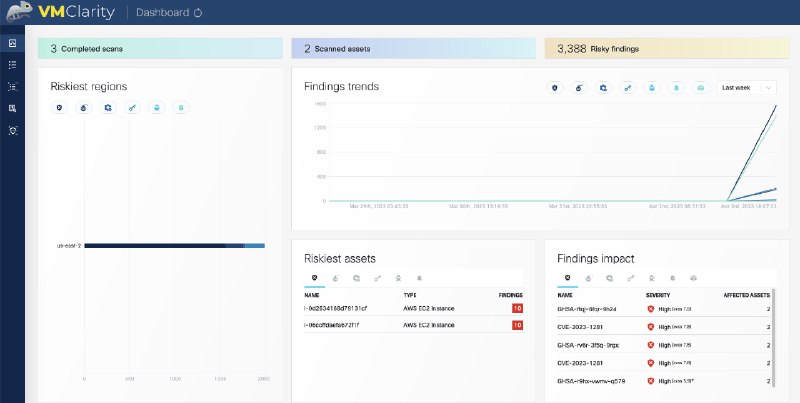
Task: Open the second sidebar icon showing a list
Action: point(13,65)
